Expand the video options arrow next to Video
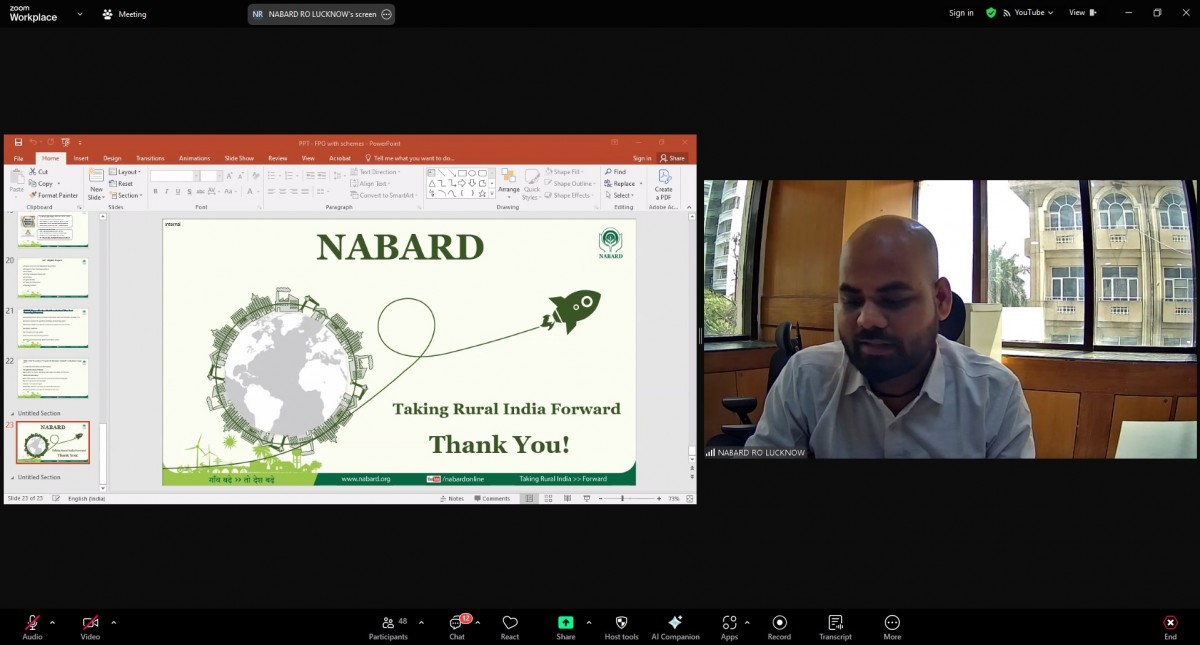The image size is (1200, 645). [113, 622]
